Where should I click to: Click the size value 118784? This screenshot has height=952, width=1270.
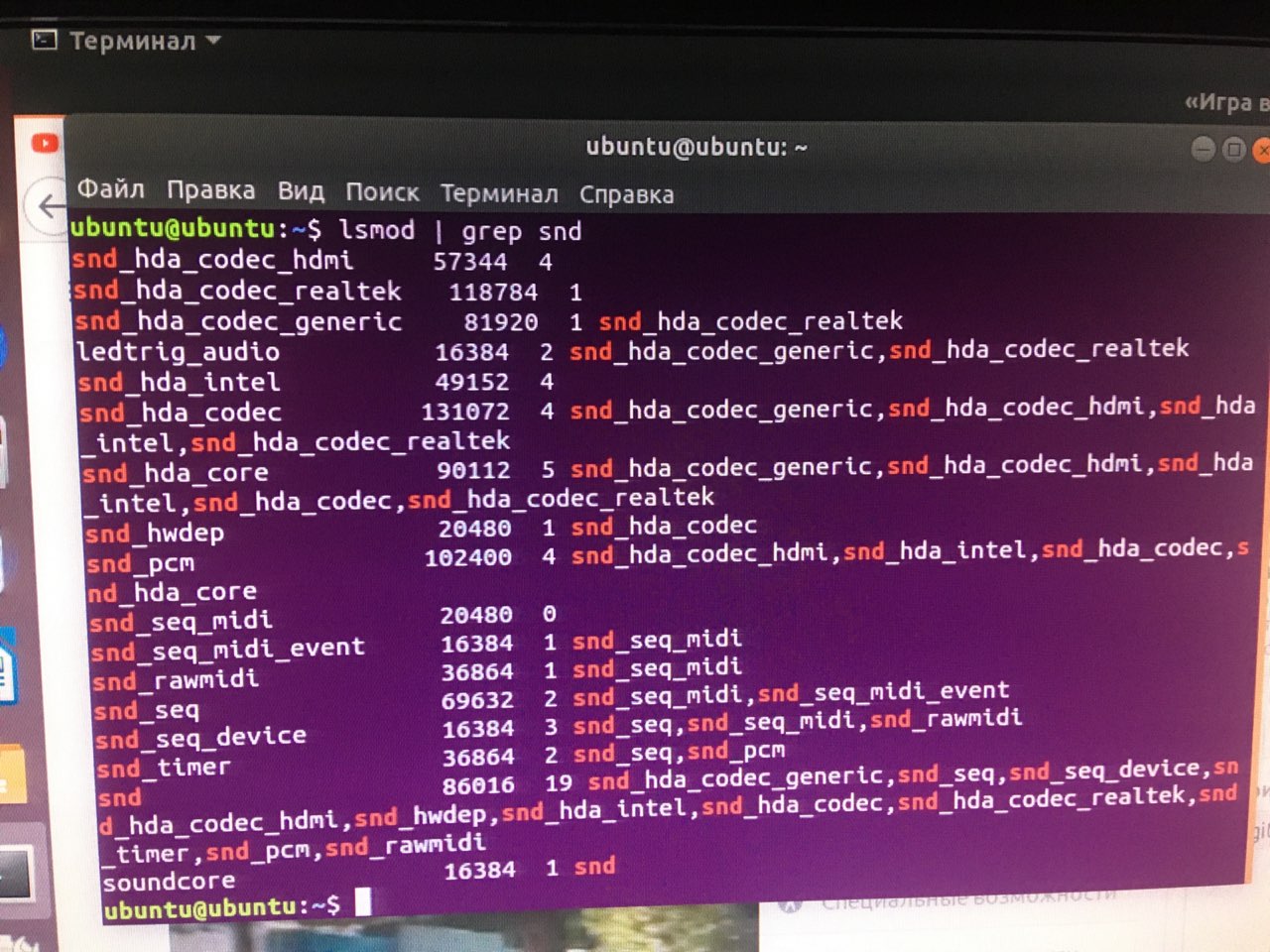pos(493,293)
